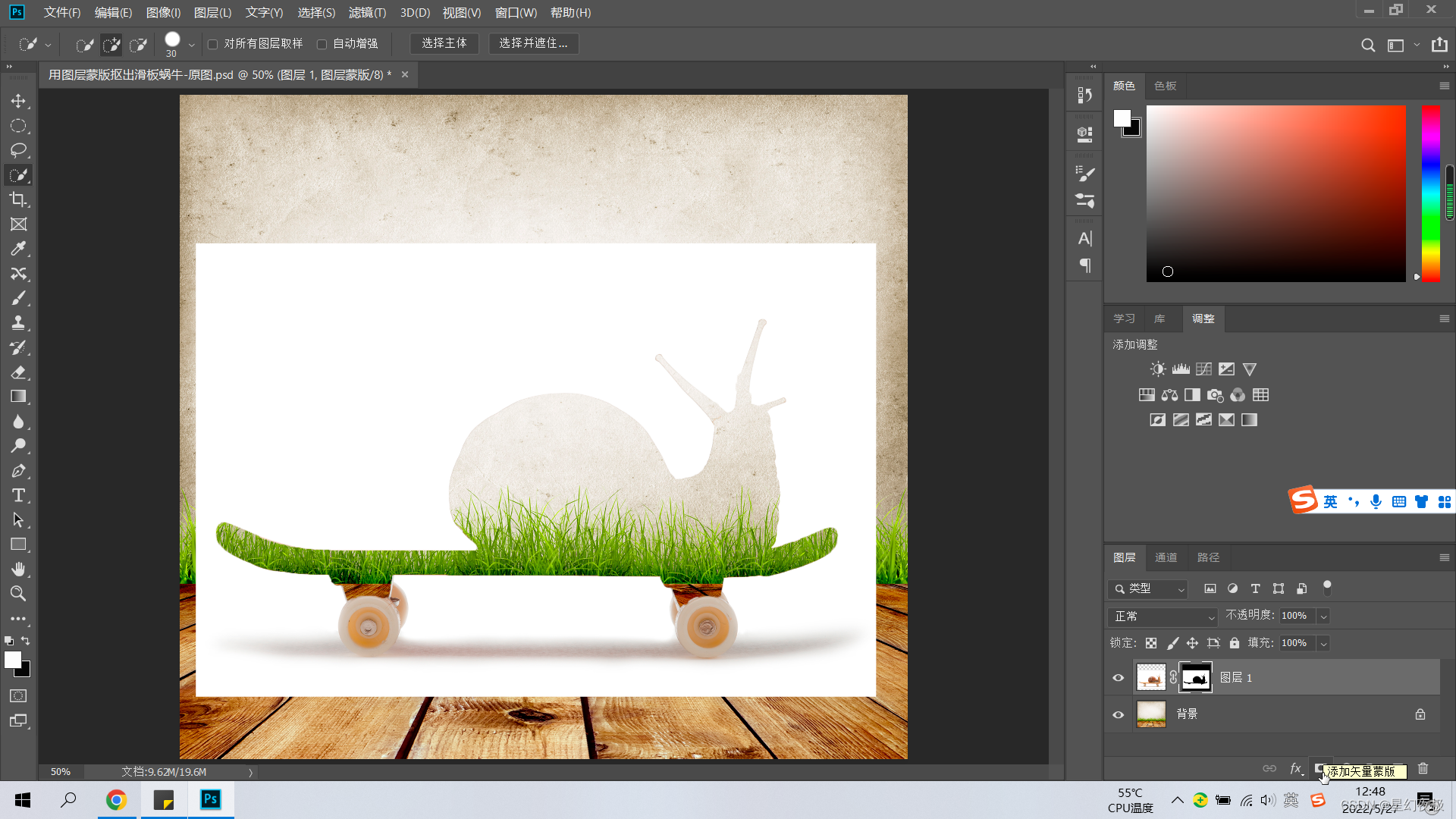Hide the 图层 1 layer

(1118, 678)
